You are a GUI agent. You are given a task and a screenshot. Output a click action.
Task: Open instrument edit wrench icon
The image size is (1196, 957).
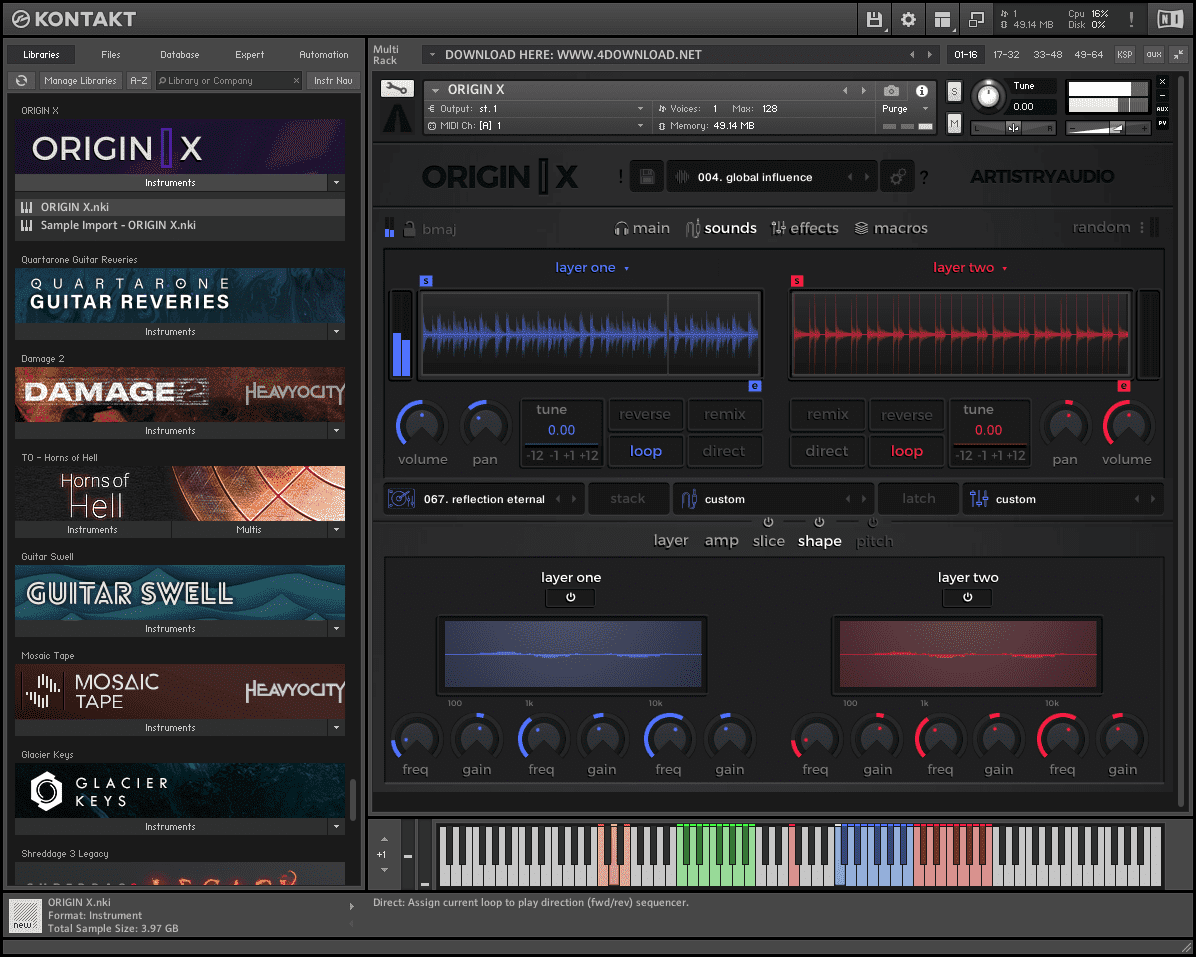[x=397, y=89]
